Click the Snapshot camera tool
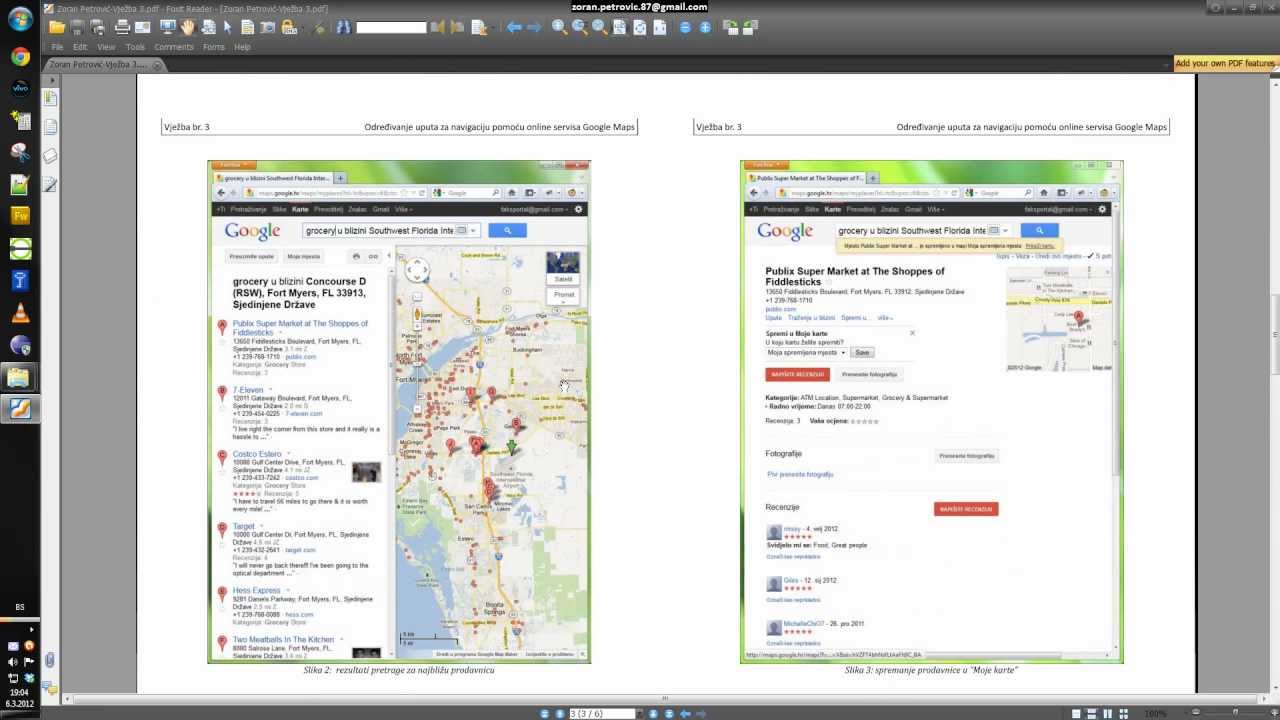The height and width of the screenshot is (720, 1280). click(267, 27)
